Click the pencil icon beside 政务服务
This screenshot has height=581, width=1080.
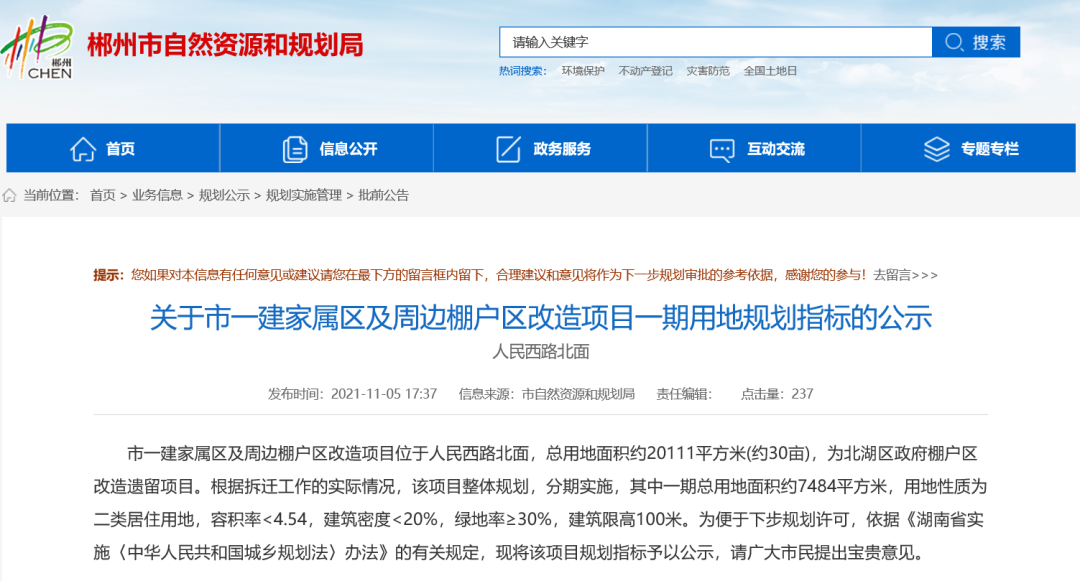coord(506,147)
